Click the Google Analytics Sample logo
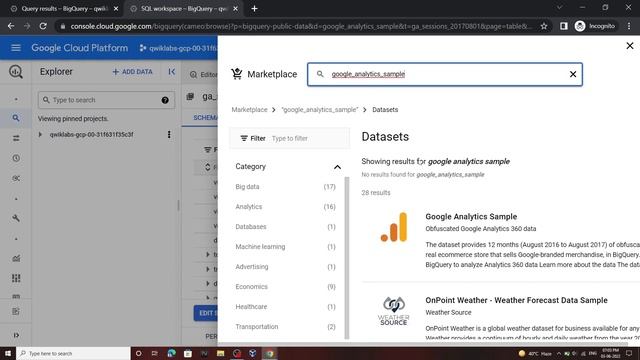Image resolution: width=640 pixels, height=360 pixels. (394, 227)
